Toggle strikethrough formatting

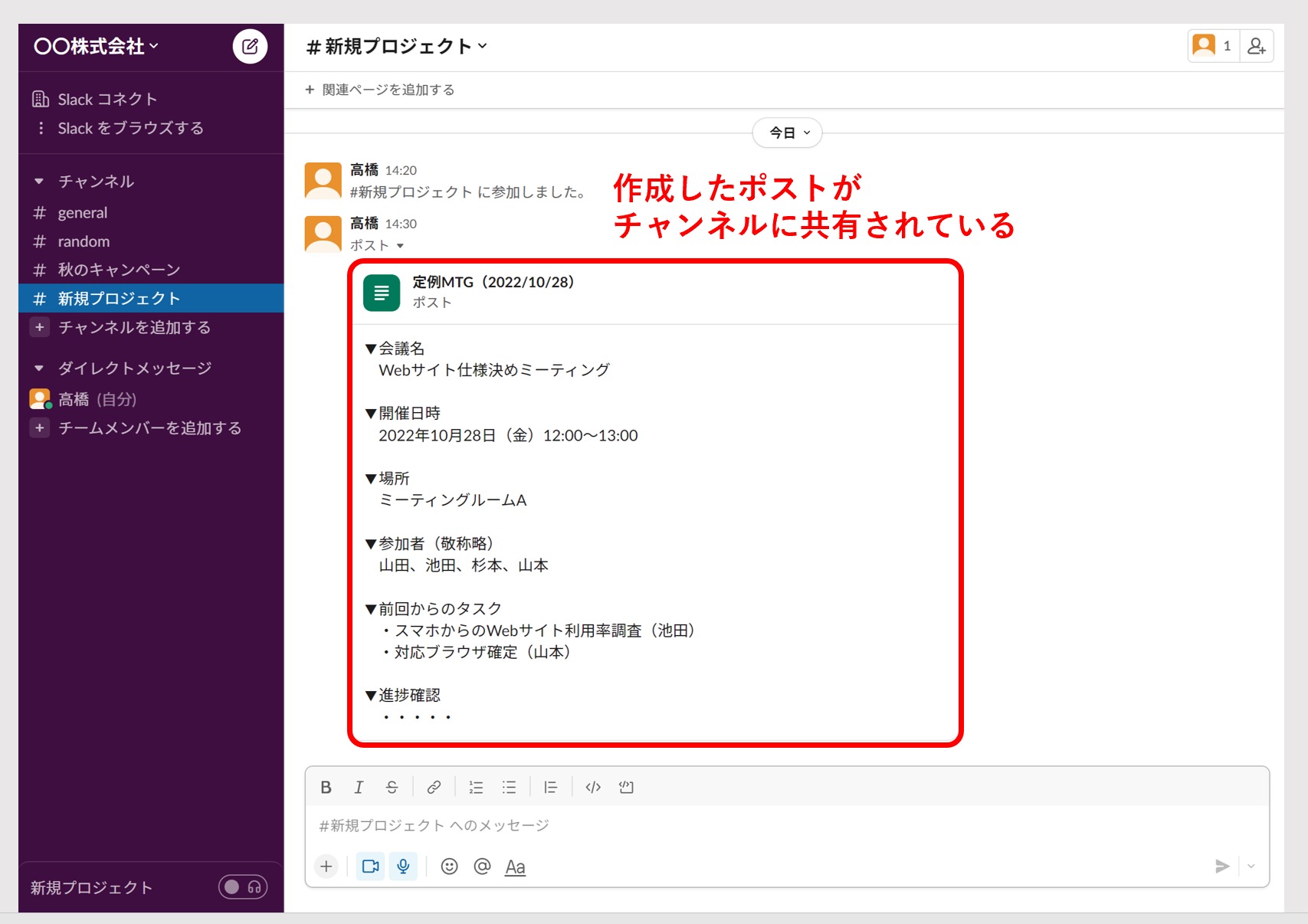click(392, 787)
